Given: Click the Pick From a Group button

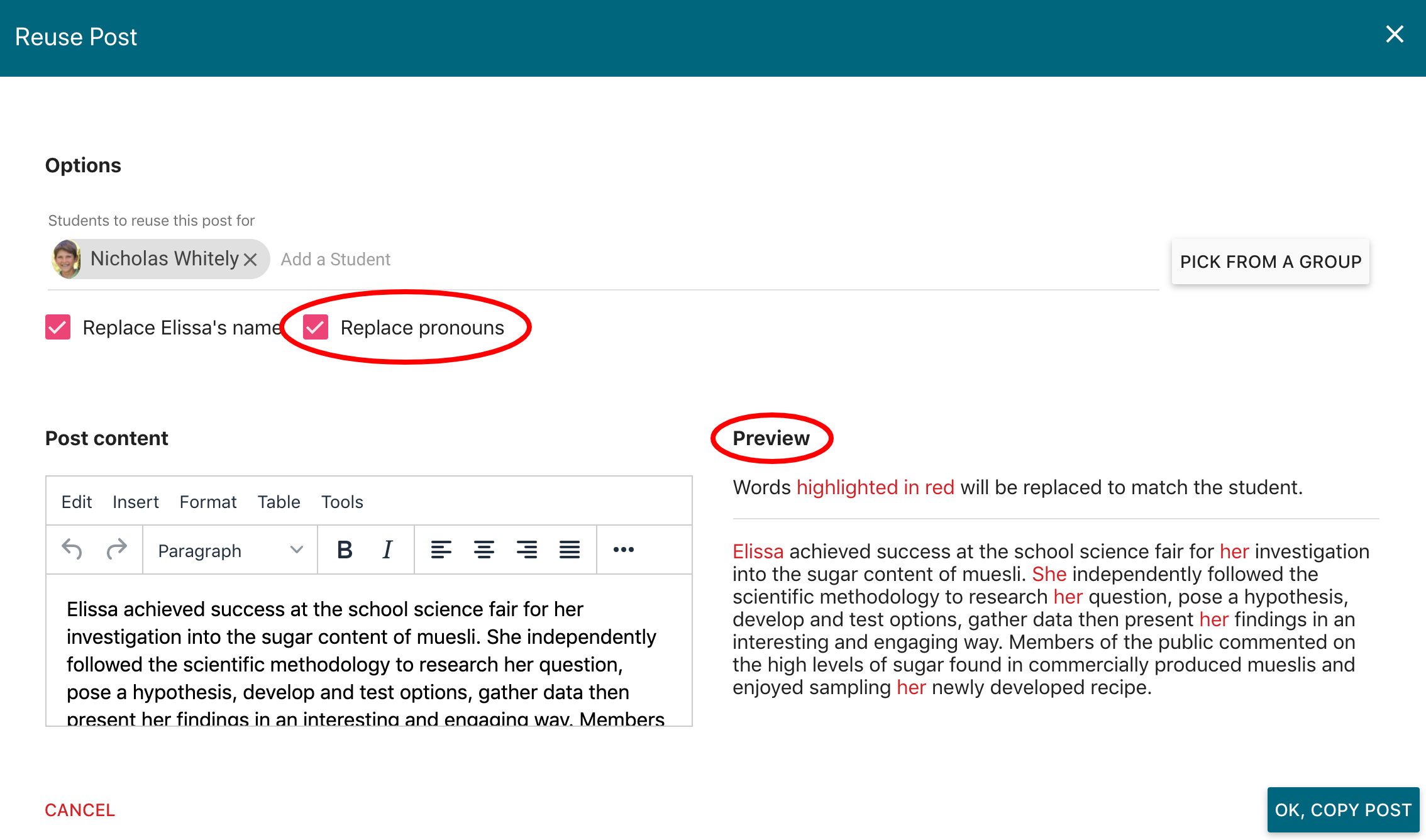Looking at the screenshot, I should 1270,262.
